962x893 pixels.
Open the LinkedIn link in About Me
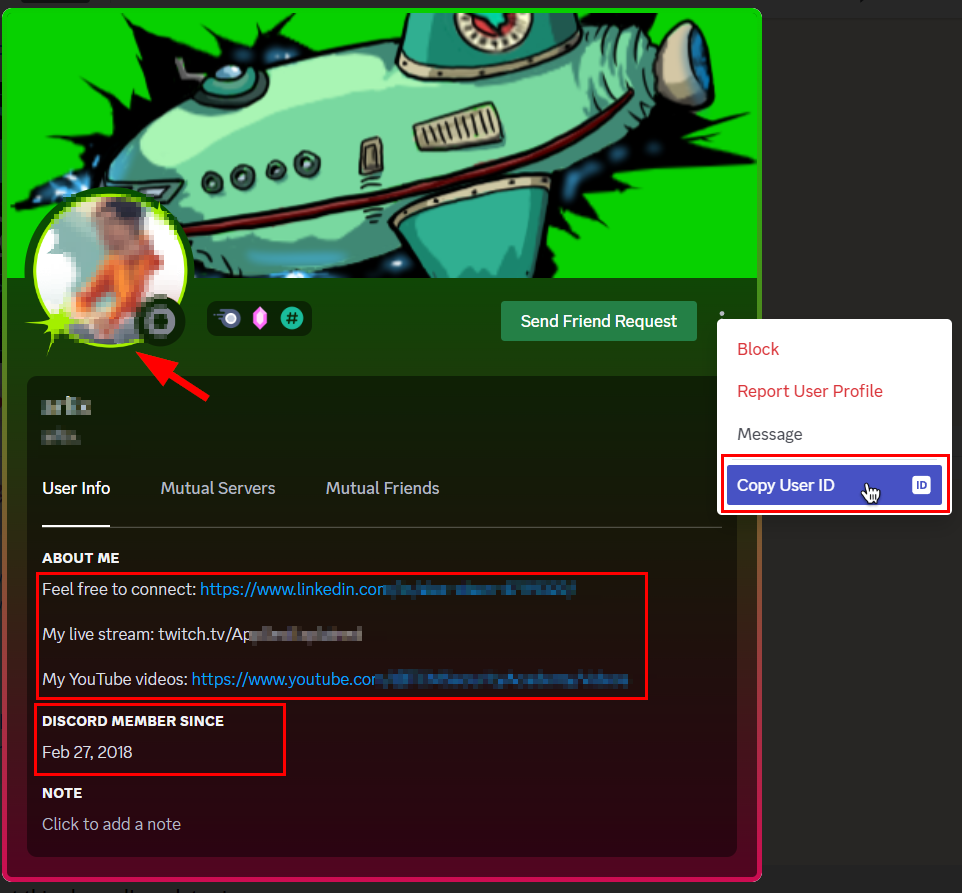coord(388,589)
